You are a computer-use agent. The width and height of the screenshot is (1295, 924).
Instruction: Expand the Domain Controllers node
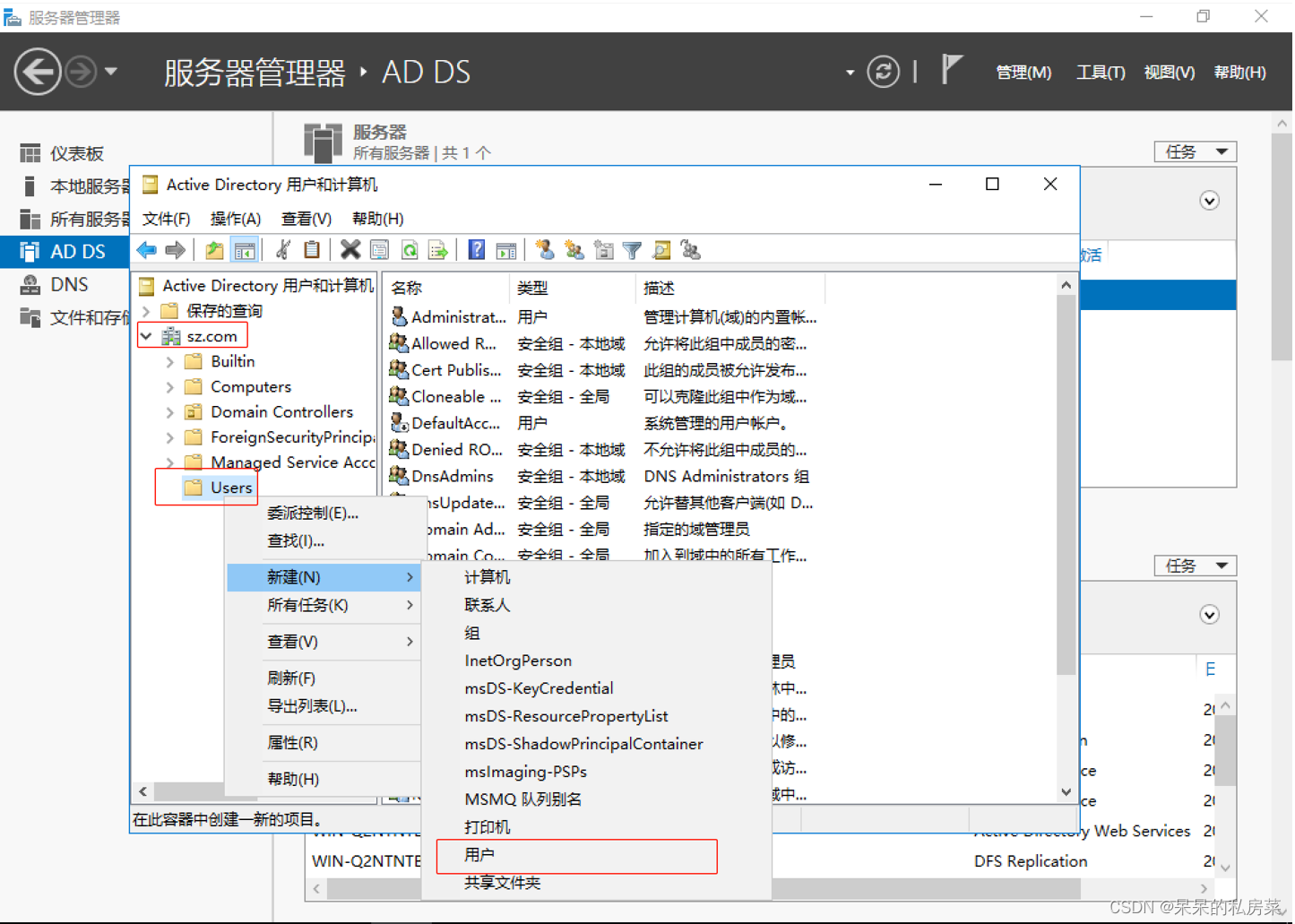click(x=170, y=412)
